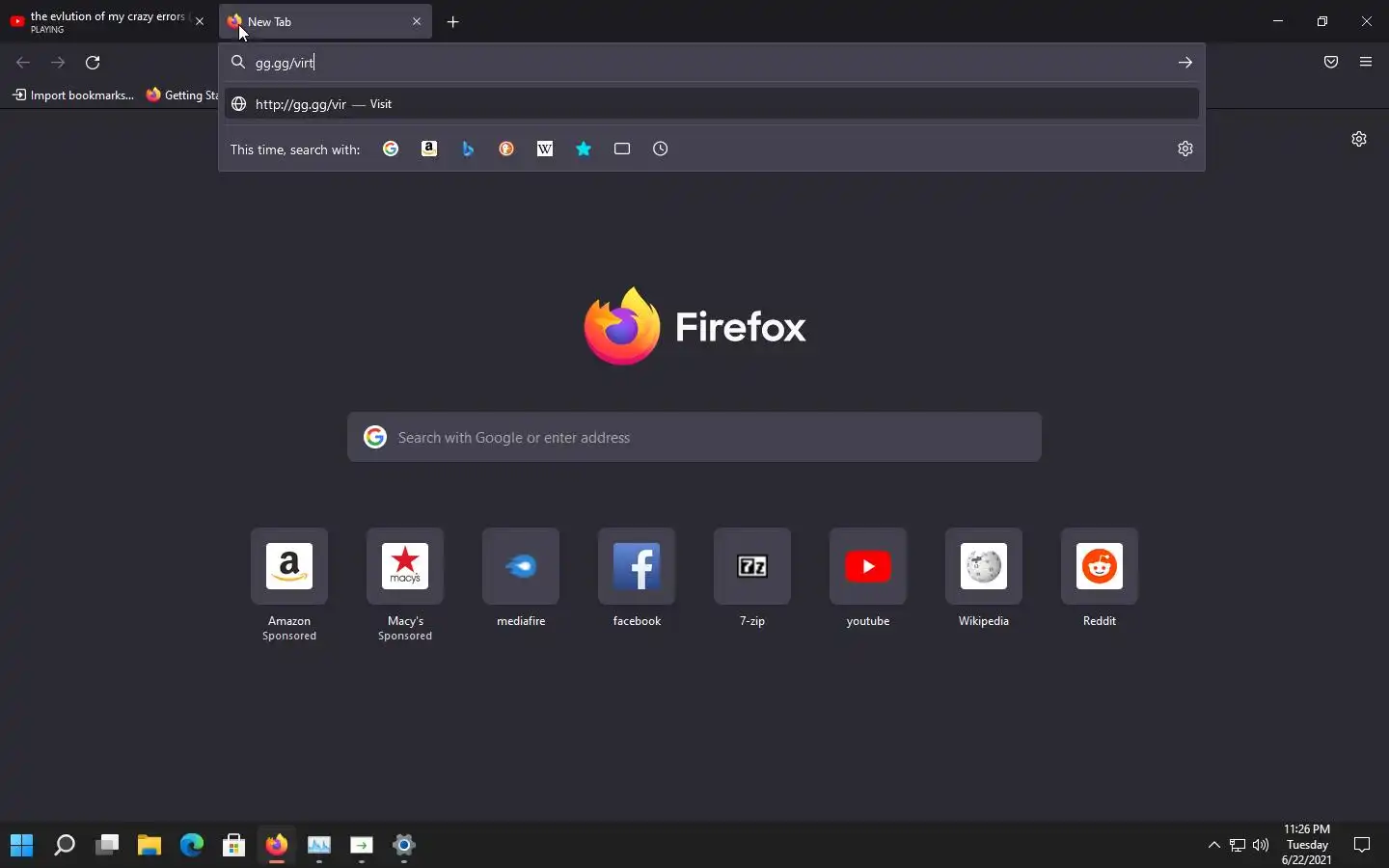Go back one page
The width and height of the screenshot is (1389, 868).
pyautogui.click(x=23, y=63)
